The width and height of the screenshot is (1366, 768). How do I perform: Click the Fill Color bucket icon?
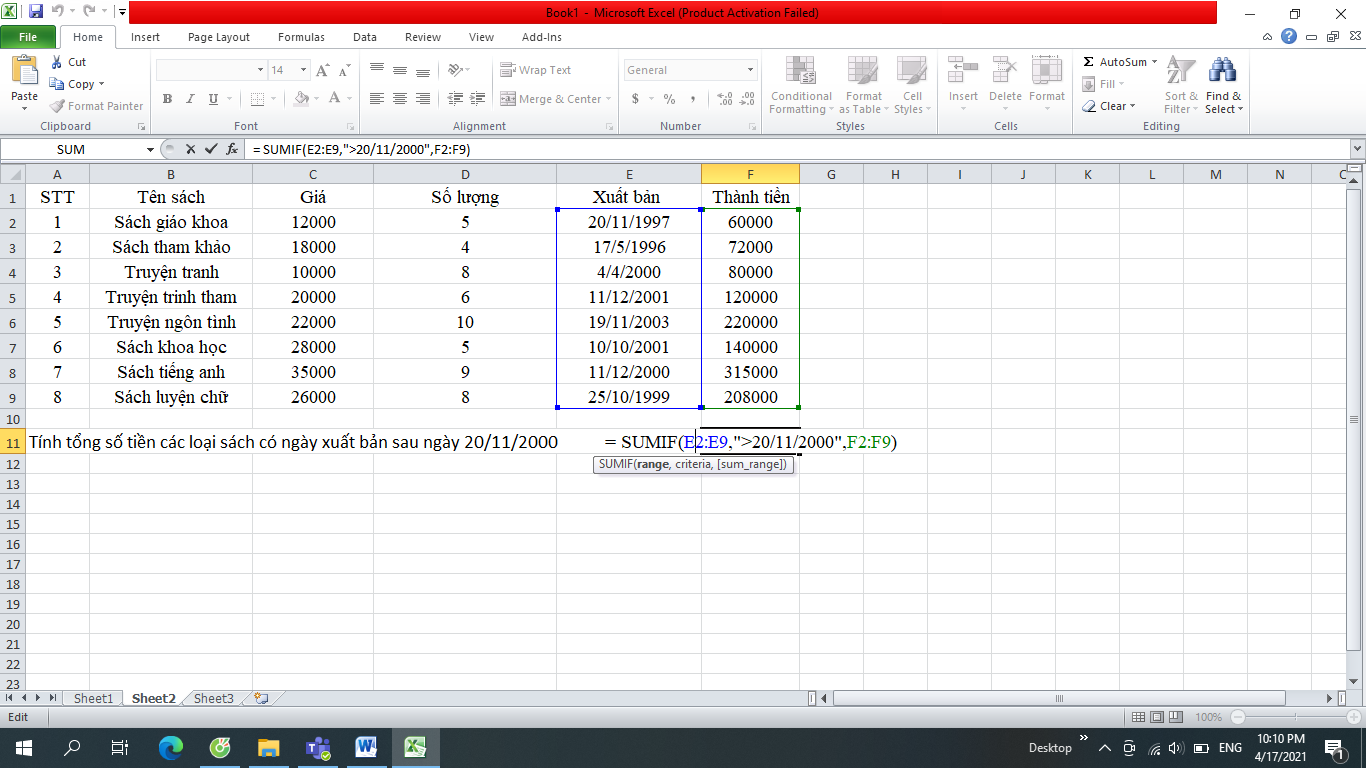[300, 99]
